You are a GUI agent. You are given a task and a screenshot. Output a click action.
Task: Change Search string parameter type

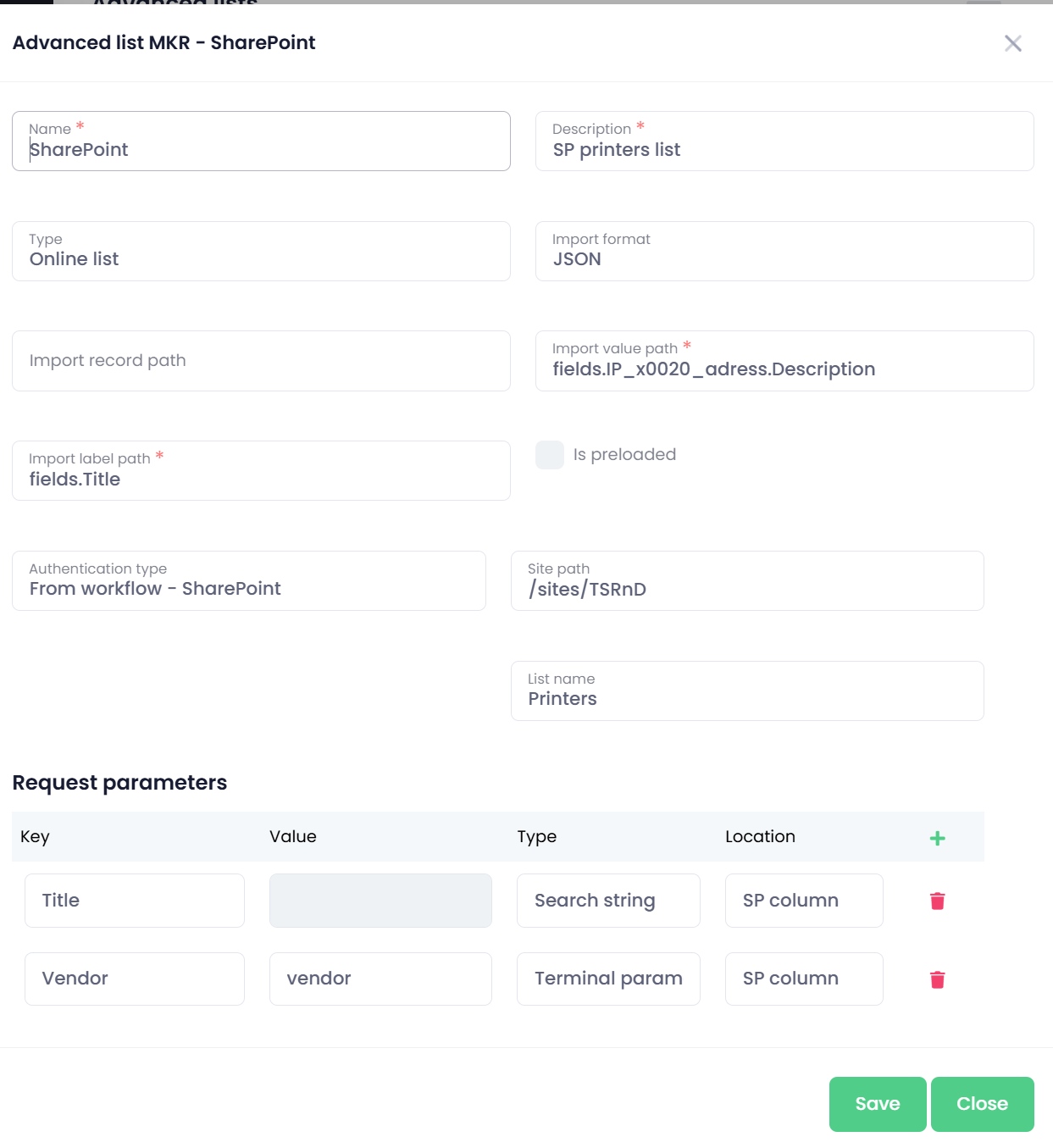coord(608,901)
